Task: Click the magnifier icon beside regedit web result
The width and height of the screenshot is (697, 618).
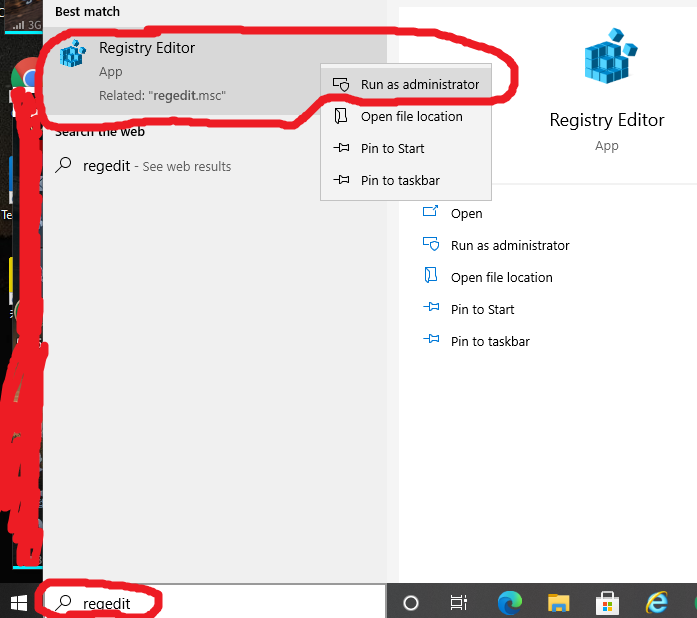Action: [x=63, y=165]
